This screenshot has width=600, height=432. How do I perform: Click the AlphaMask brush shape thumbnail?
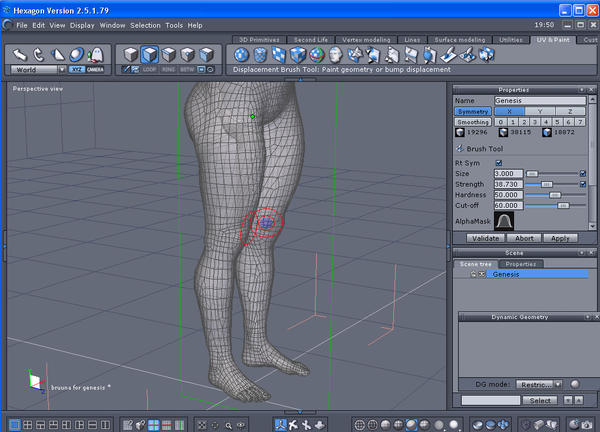pos(505,221)
